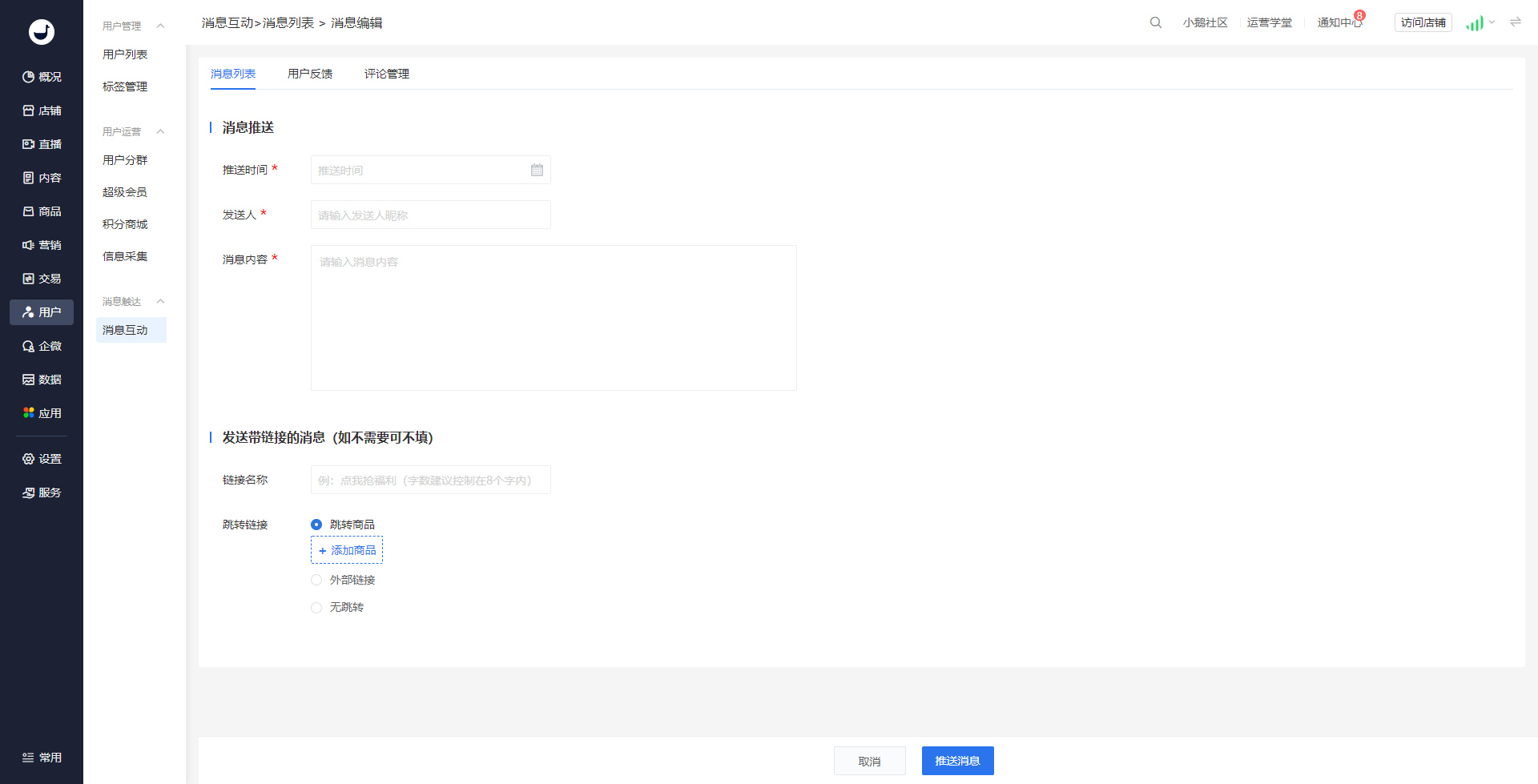Select the 外部链接 radio option
Viewport: 1538px width, 784px height.
(316, 580)
